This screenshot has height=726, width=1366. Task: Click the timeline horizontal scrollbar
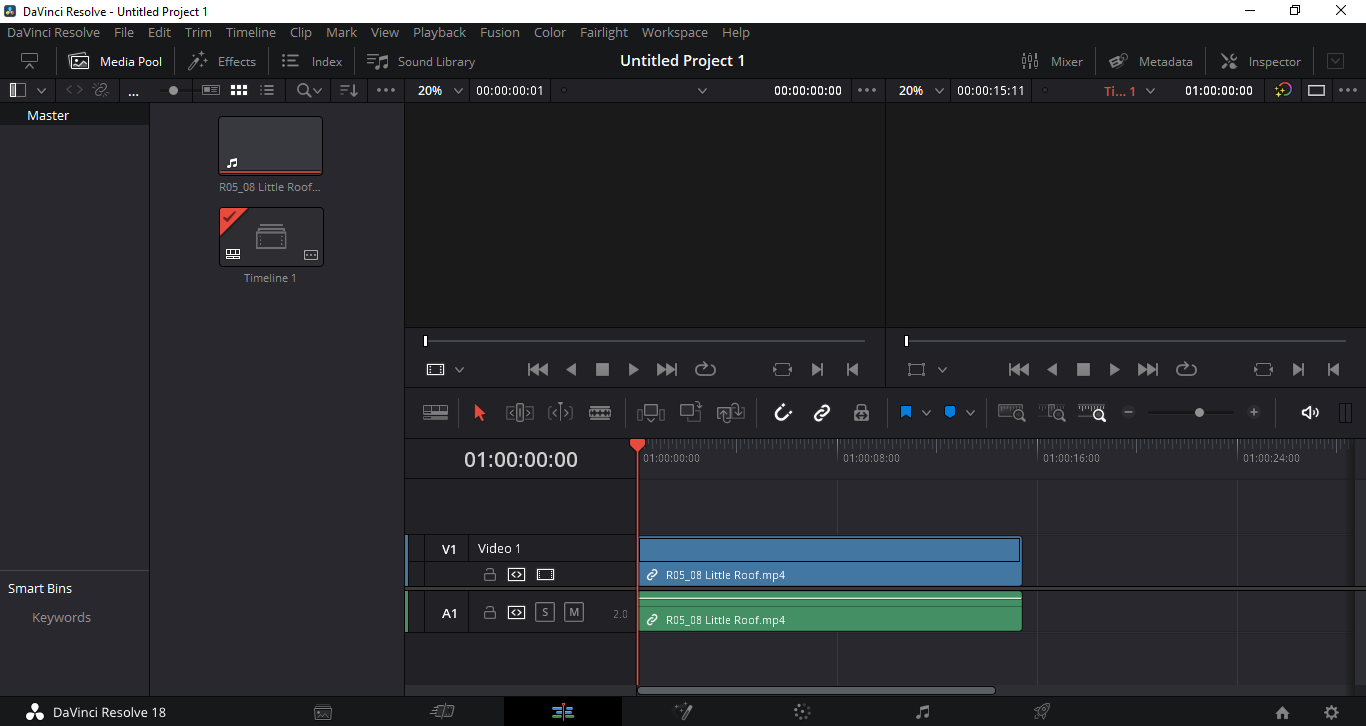(x=816, y=690)
